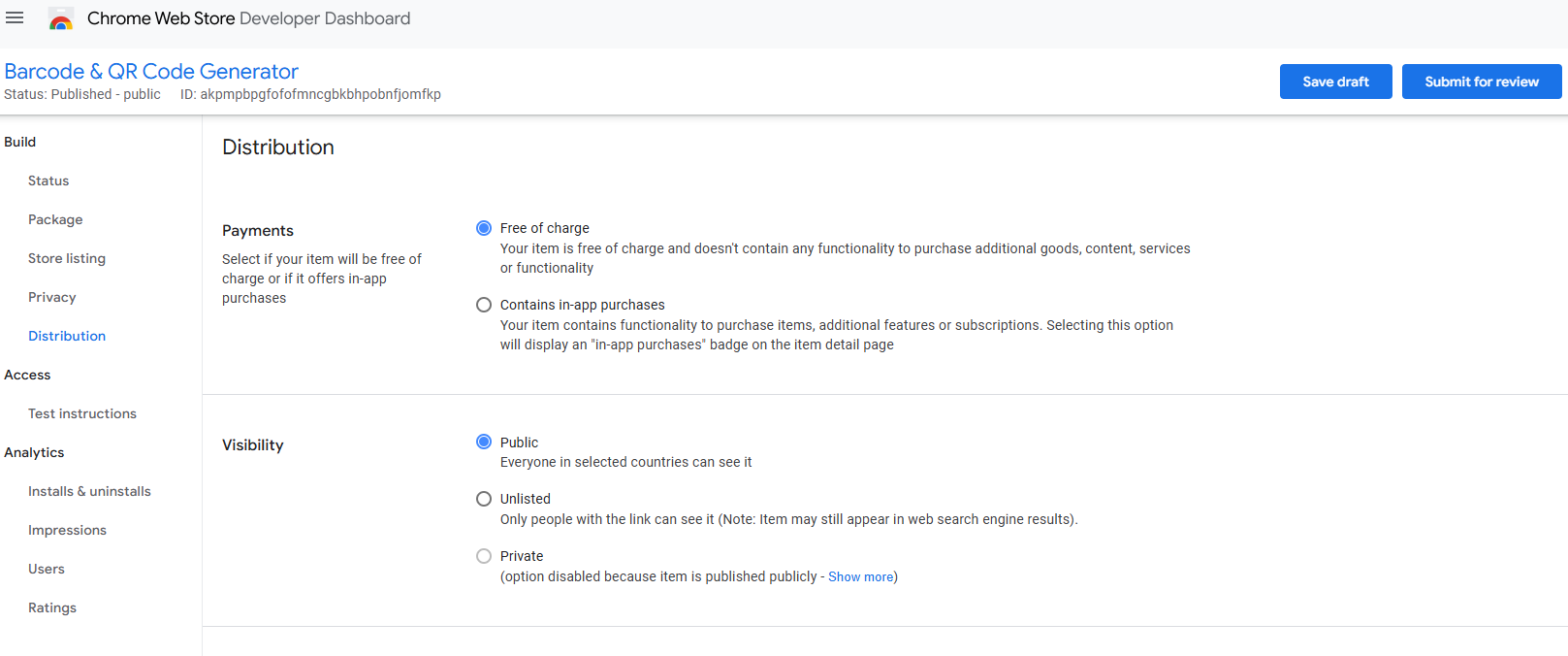The height and width of the screenshot is (656, 1568).
Task: Open Impressions analytics page
Action: coord(67,530)
